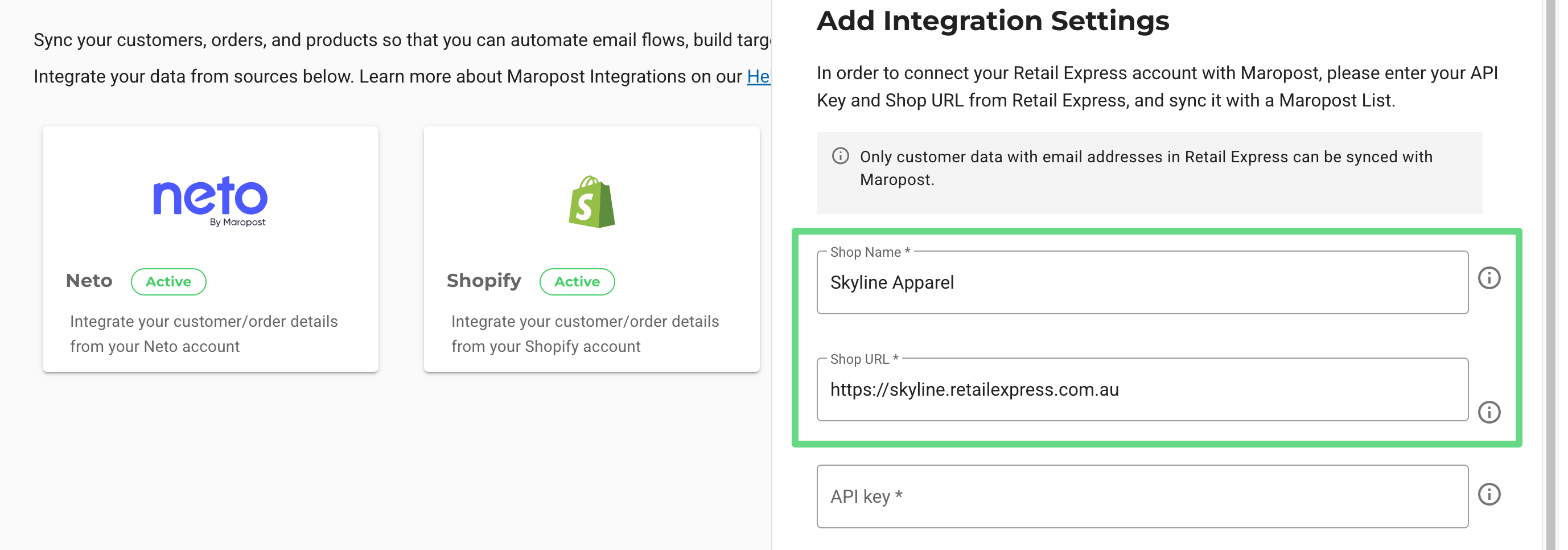Click the Active badge next to Shopify
This screenshot has width=1568, height=550.
pos(577,282)
